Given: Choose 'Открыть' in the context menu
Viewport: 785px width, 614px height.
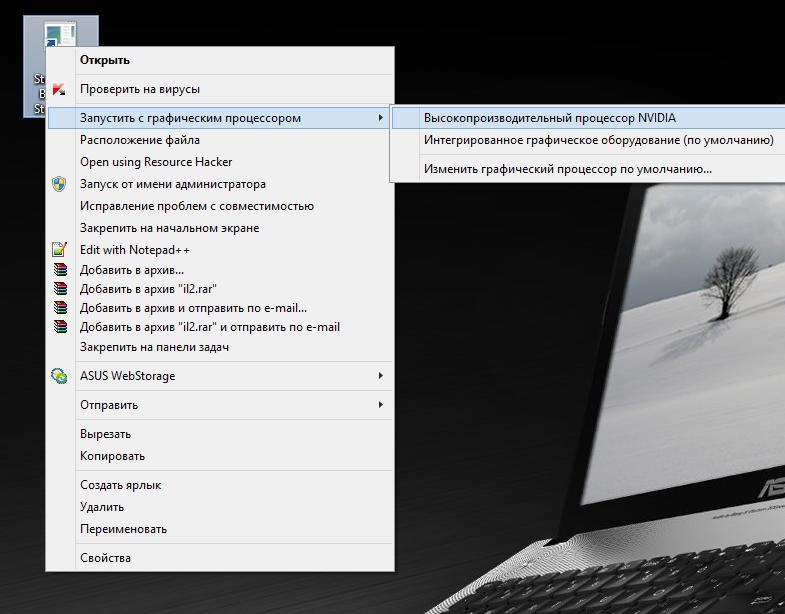Looking at the screenshot, I should (x=220, y=60).
